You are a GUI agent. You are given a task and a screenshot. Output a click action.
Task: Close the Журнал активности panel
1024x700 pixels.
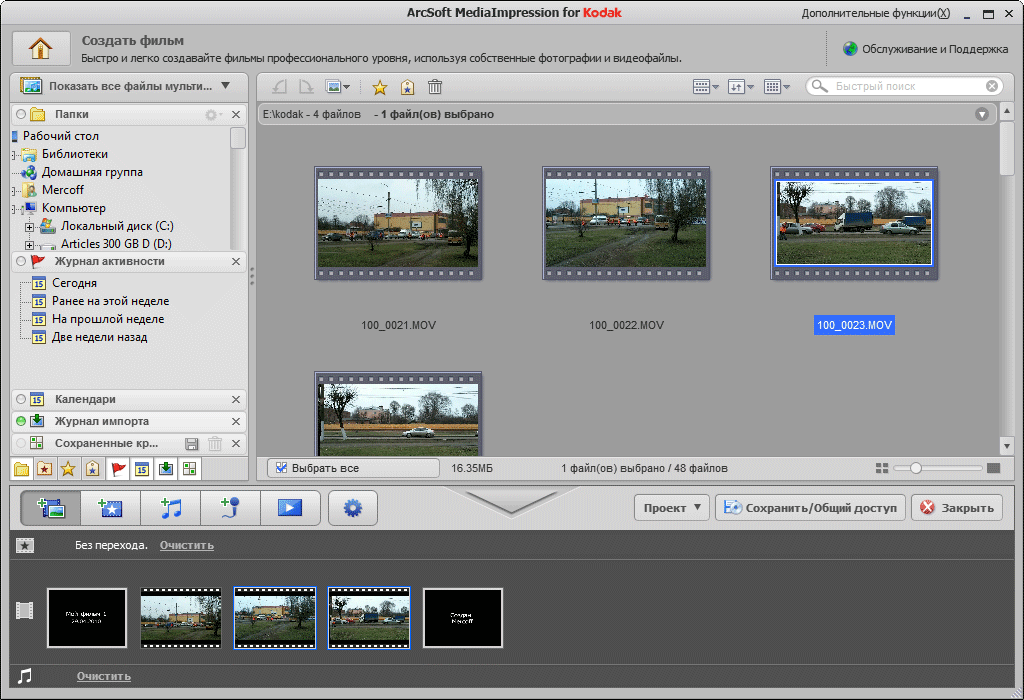[x=236, y=261]
